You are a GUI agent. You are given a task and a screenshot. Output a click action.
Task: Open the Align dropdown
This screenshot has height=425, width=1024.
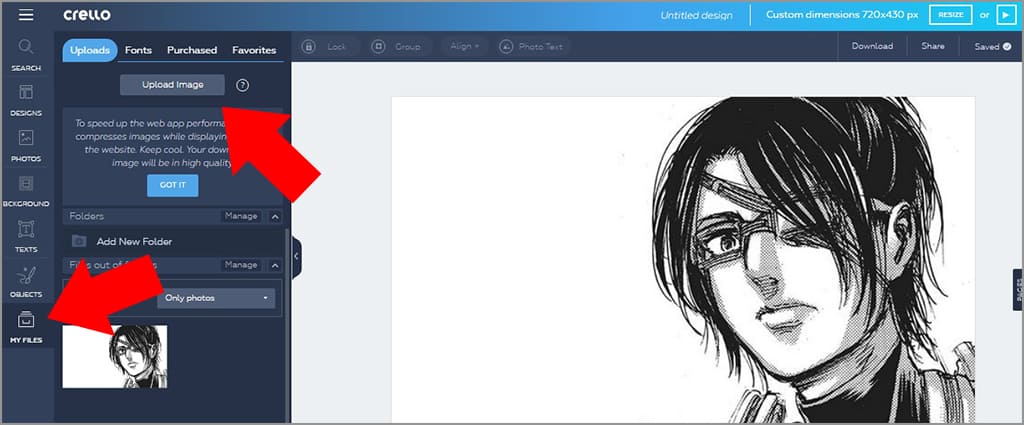(x=464, y=46)
